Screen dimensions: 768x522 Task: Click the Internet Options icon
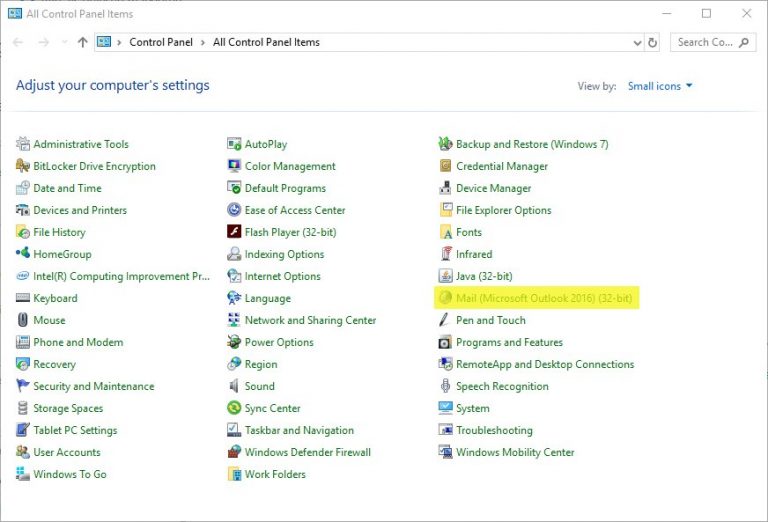(234, 276)
